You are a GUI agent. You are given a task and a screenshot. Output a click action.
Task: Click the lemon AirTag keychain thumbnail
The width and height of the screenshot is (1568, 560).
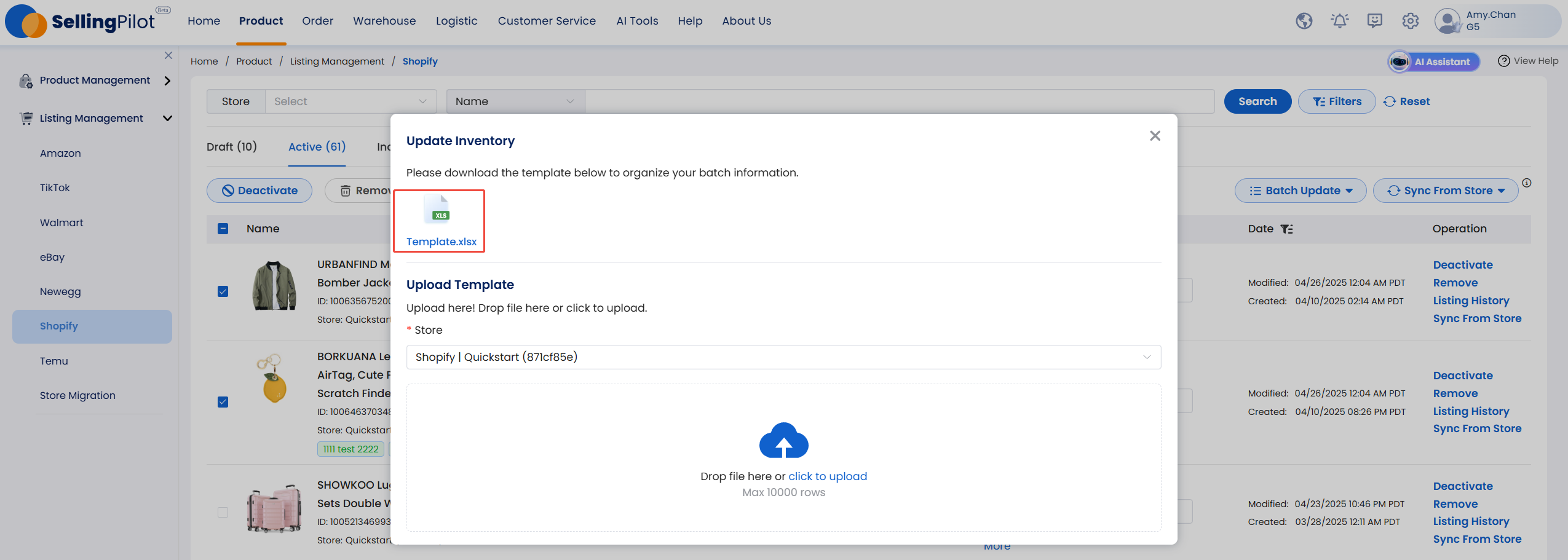click(x=273, y=379)
